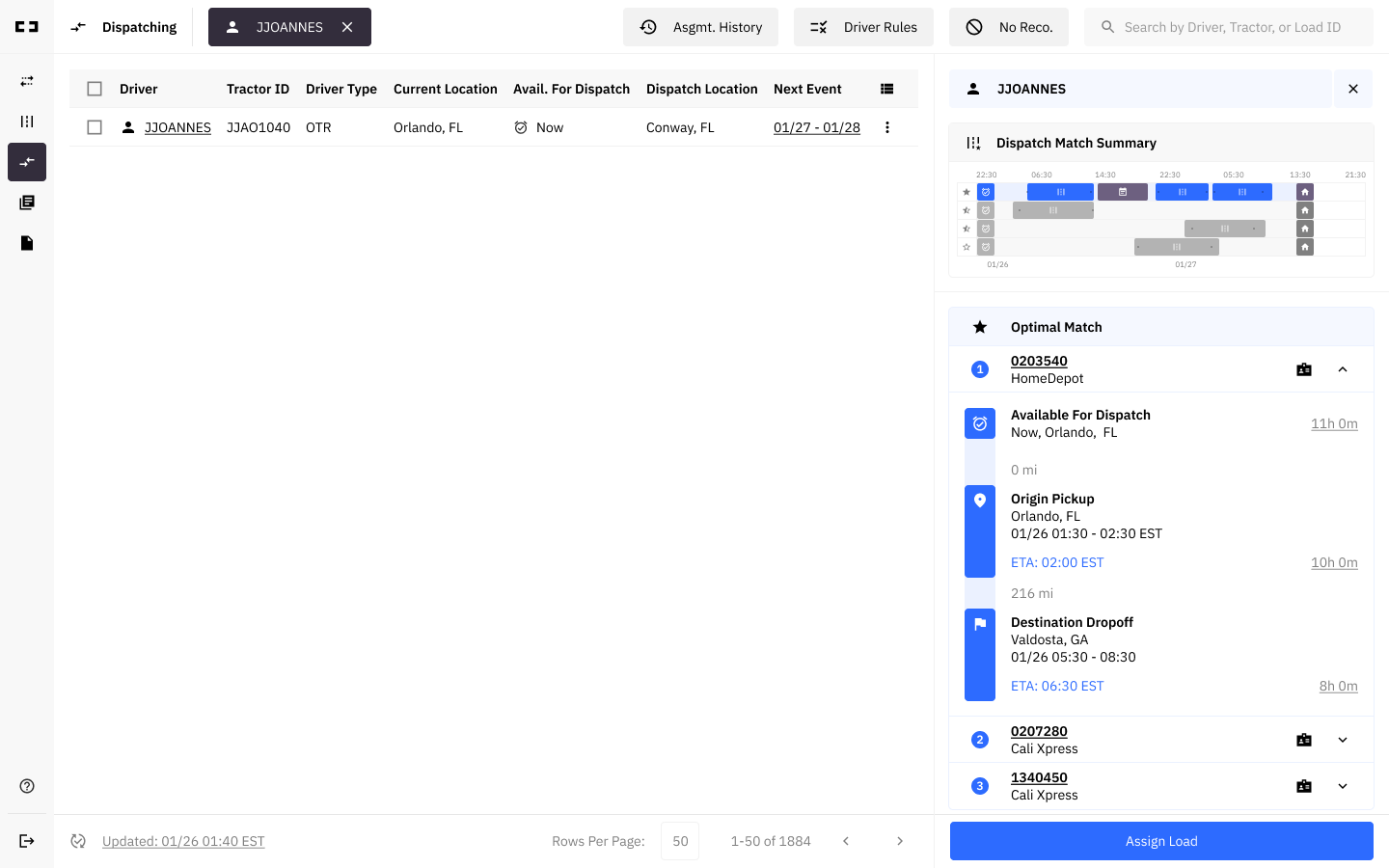This screenshot has width=1389, height=868.
Task: Click the Help question-mark icon
Action: point(26,785)
